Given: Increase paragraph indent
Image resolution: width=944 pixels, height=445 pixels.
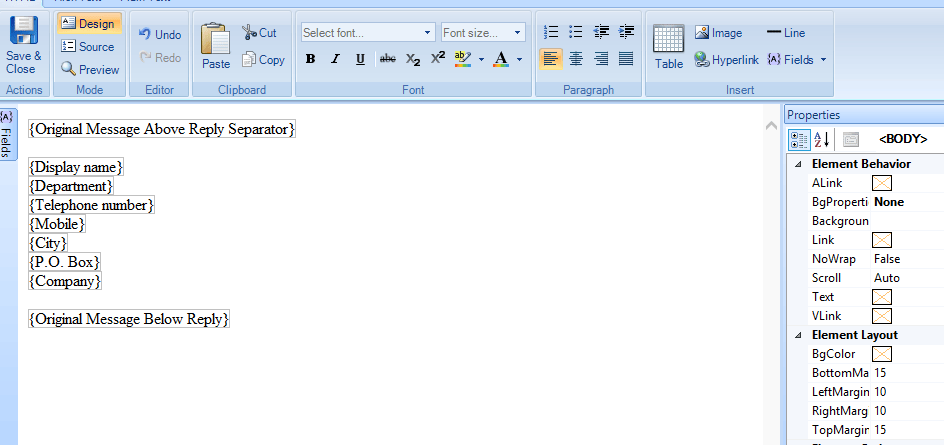Looking at the screenshot, I should 626,31.
